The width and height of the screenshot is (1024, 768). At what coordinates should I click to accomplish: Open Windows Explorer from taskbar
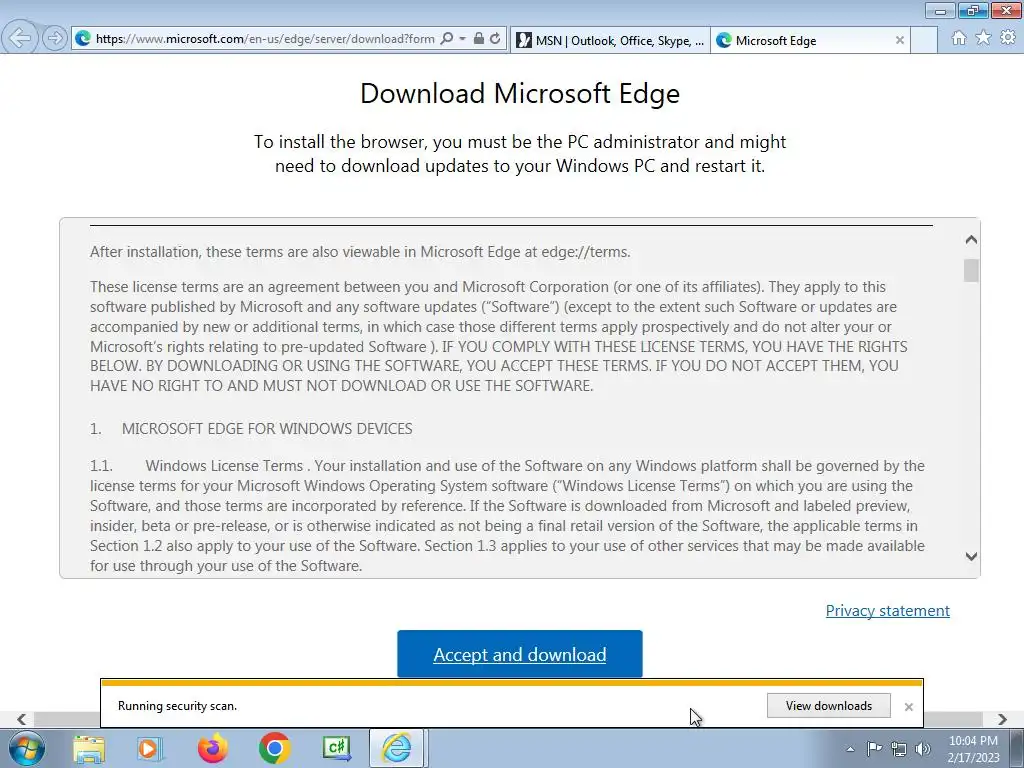point(89,748)
